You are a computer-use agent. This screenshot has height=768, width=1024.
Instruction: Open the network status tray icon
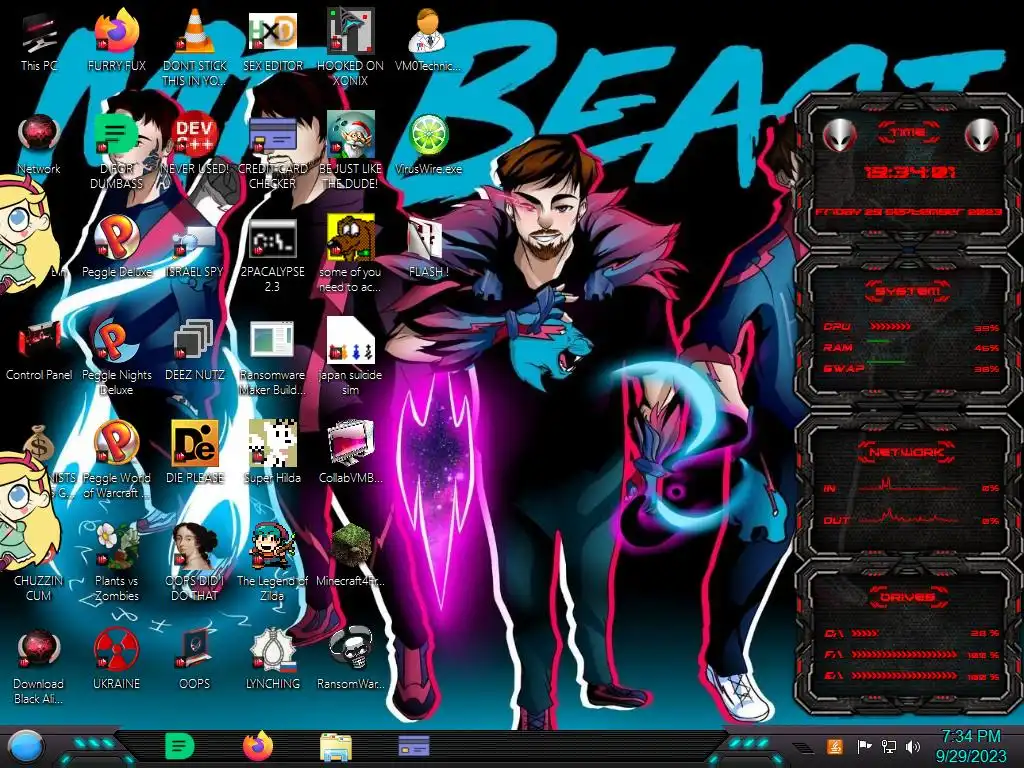pyautogui.click(x=888, y=746)
